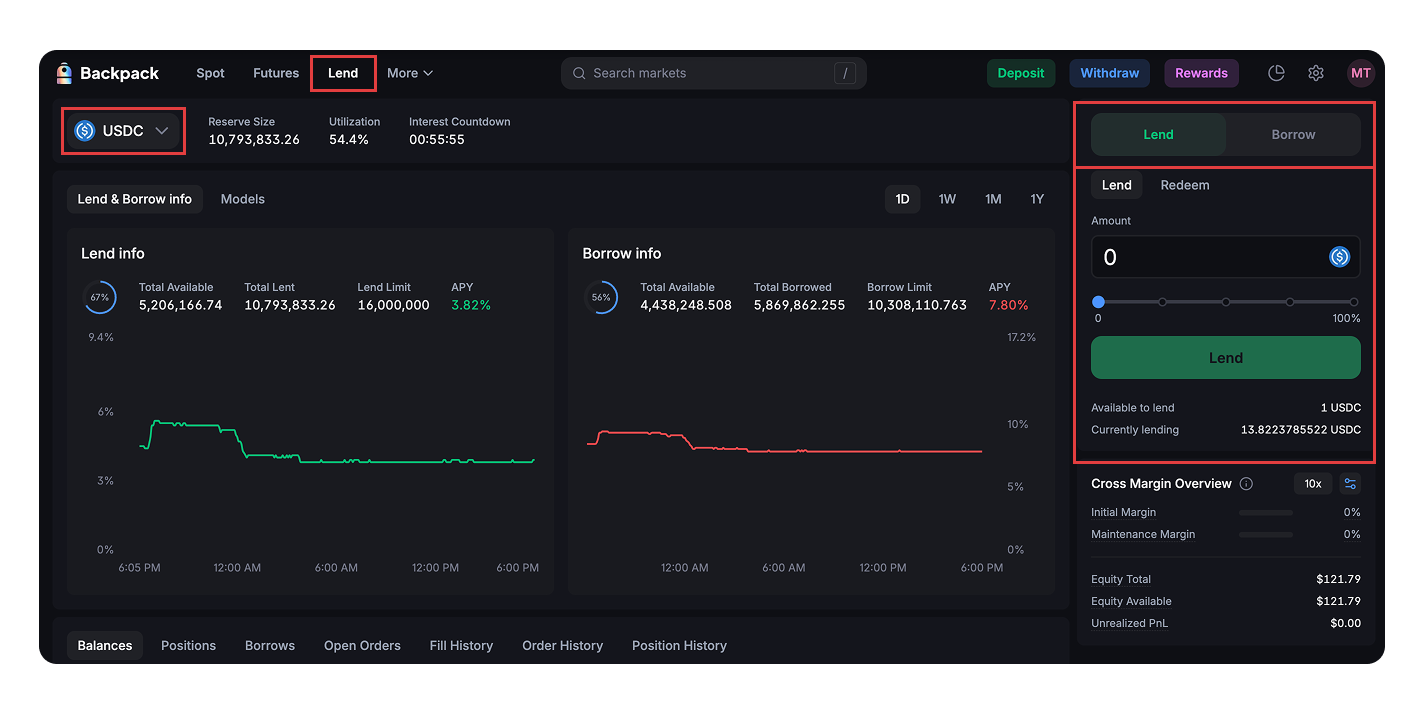1424x713 pixels.
Task: Open the settings gear
Action: (x=1316, y=73)
